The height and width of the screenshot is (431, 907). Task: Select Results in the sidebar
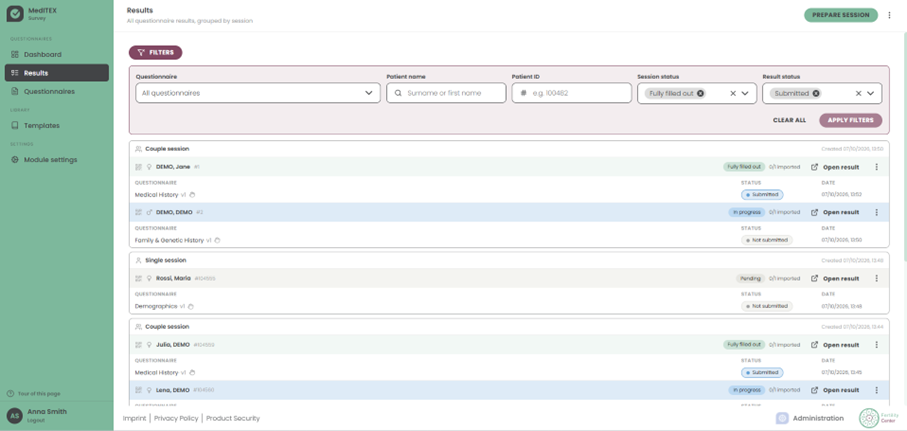tap(57, 73)
